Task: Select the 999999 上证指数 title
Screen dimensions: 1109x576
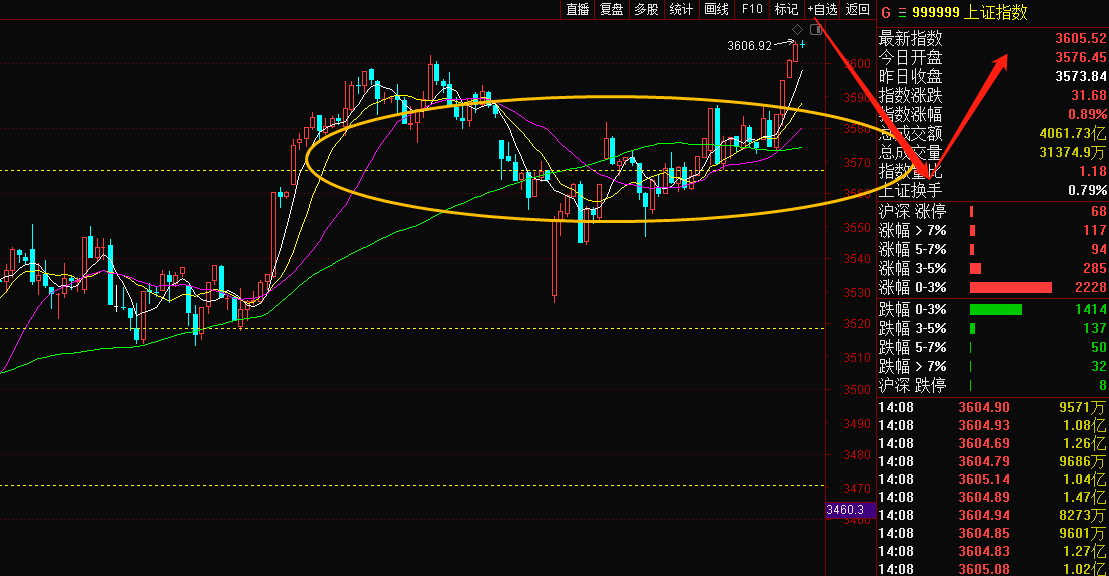Action: [970, 12]
